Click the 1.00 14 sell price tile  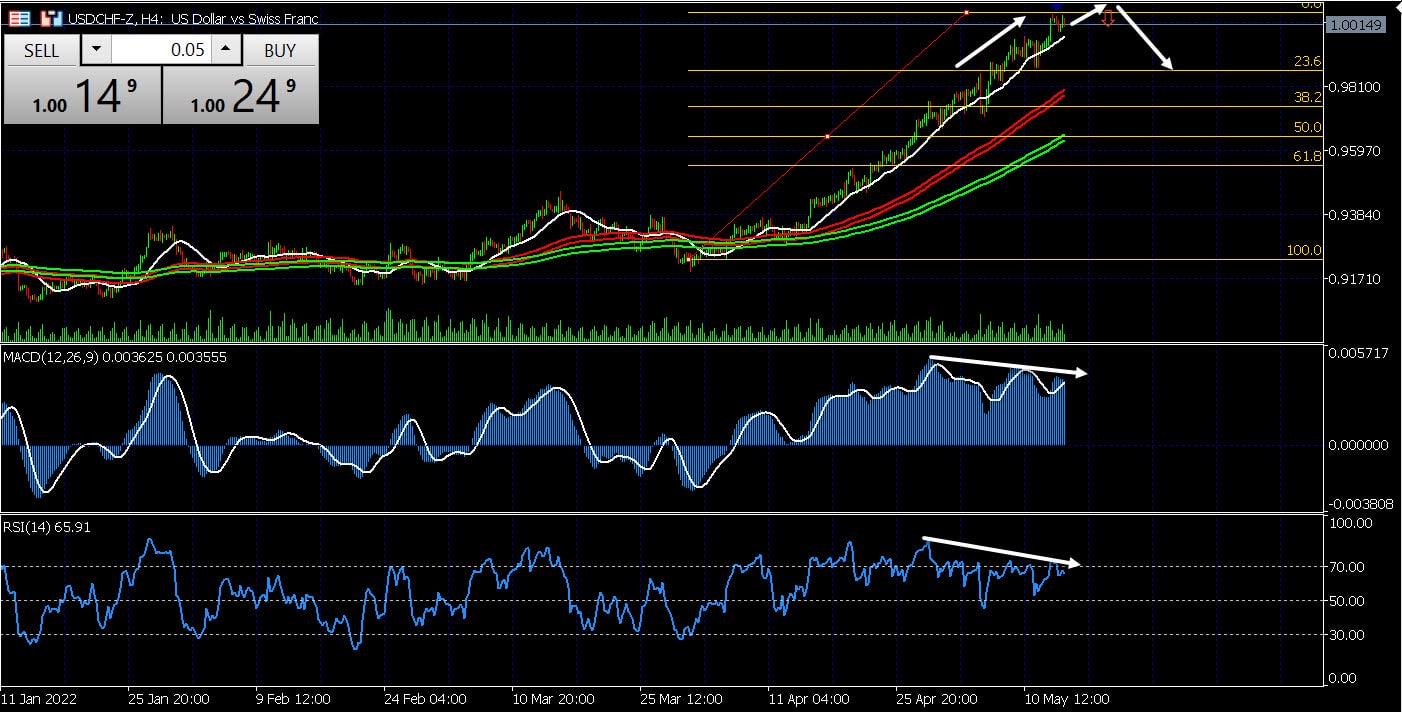coord(82,96)
